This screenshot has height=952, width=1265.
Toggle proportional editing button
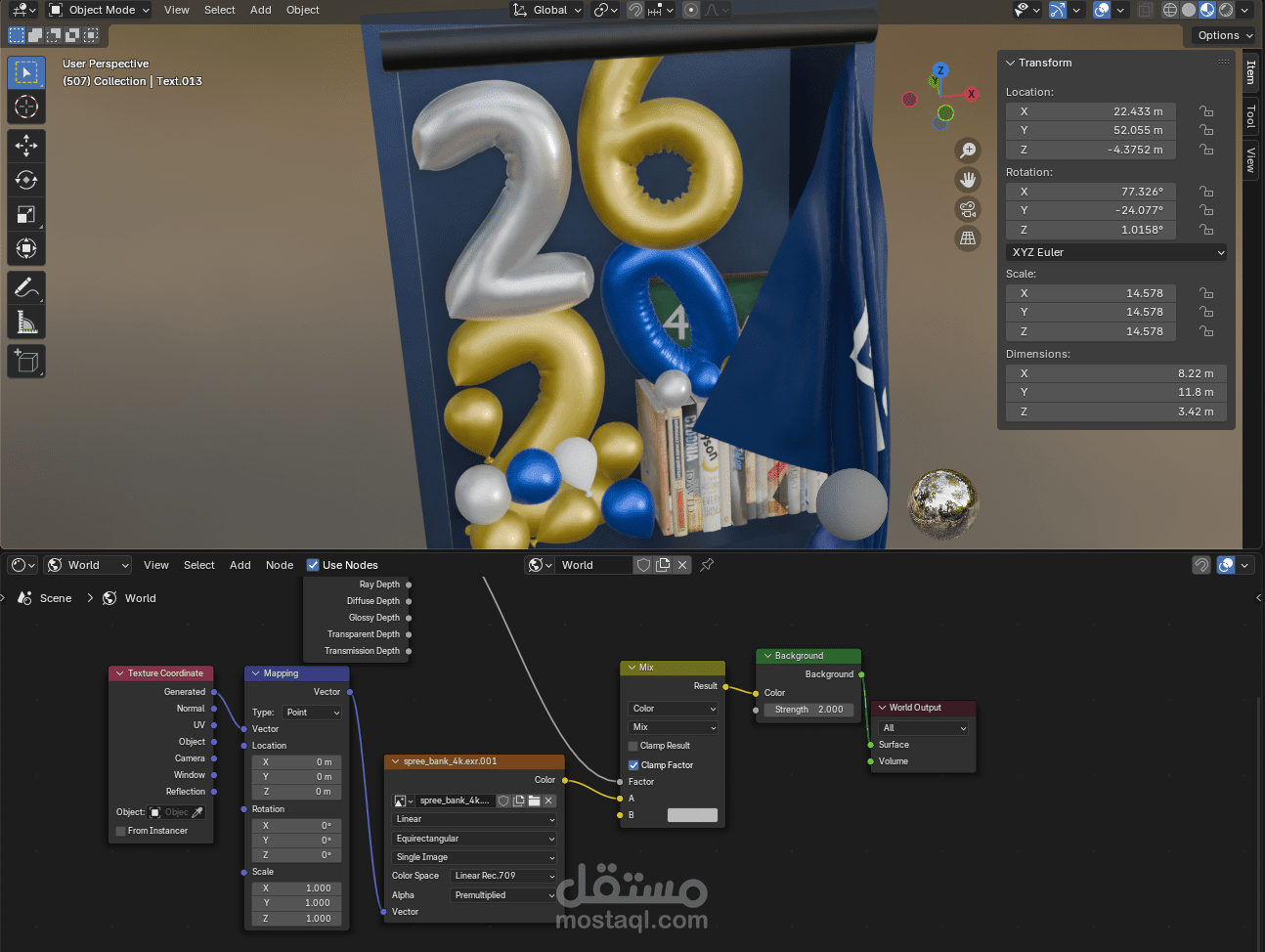tap(691, 10)
